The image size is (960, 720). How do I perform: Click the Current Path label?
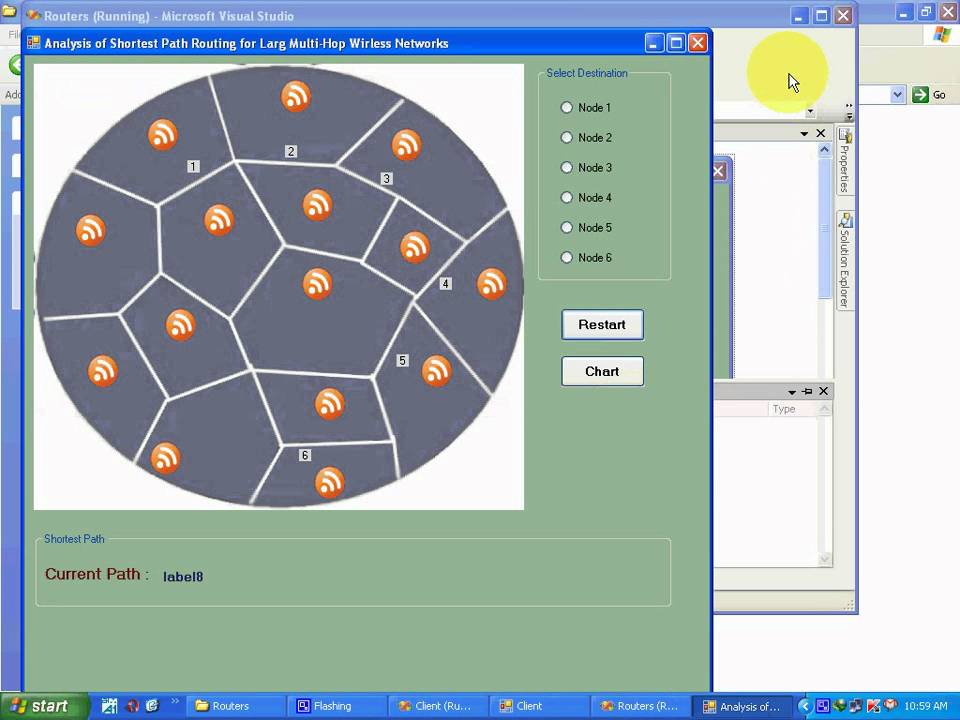pyautogui.click(x=97, y=574)
